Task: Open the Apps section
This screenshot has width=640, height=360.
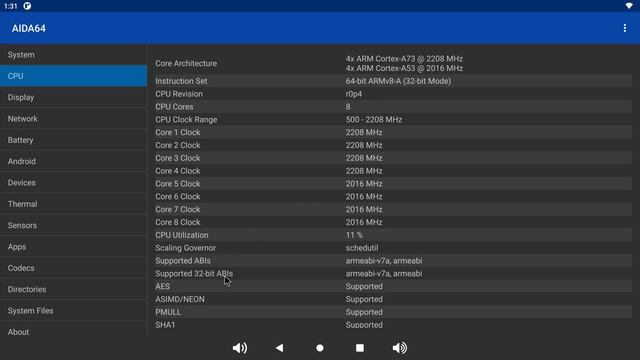Action: [73, 247]
